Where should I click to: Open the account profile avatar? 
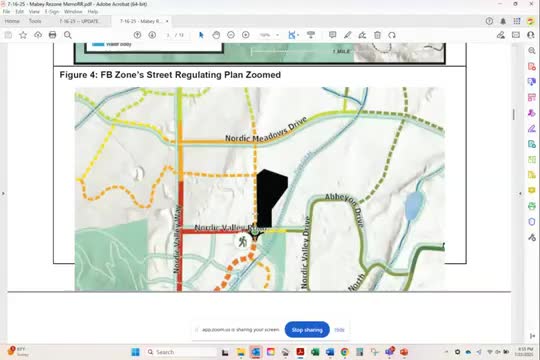[x=531, y=21]
